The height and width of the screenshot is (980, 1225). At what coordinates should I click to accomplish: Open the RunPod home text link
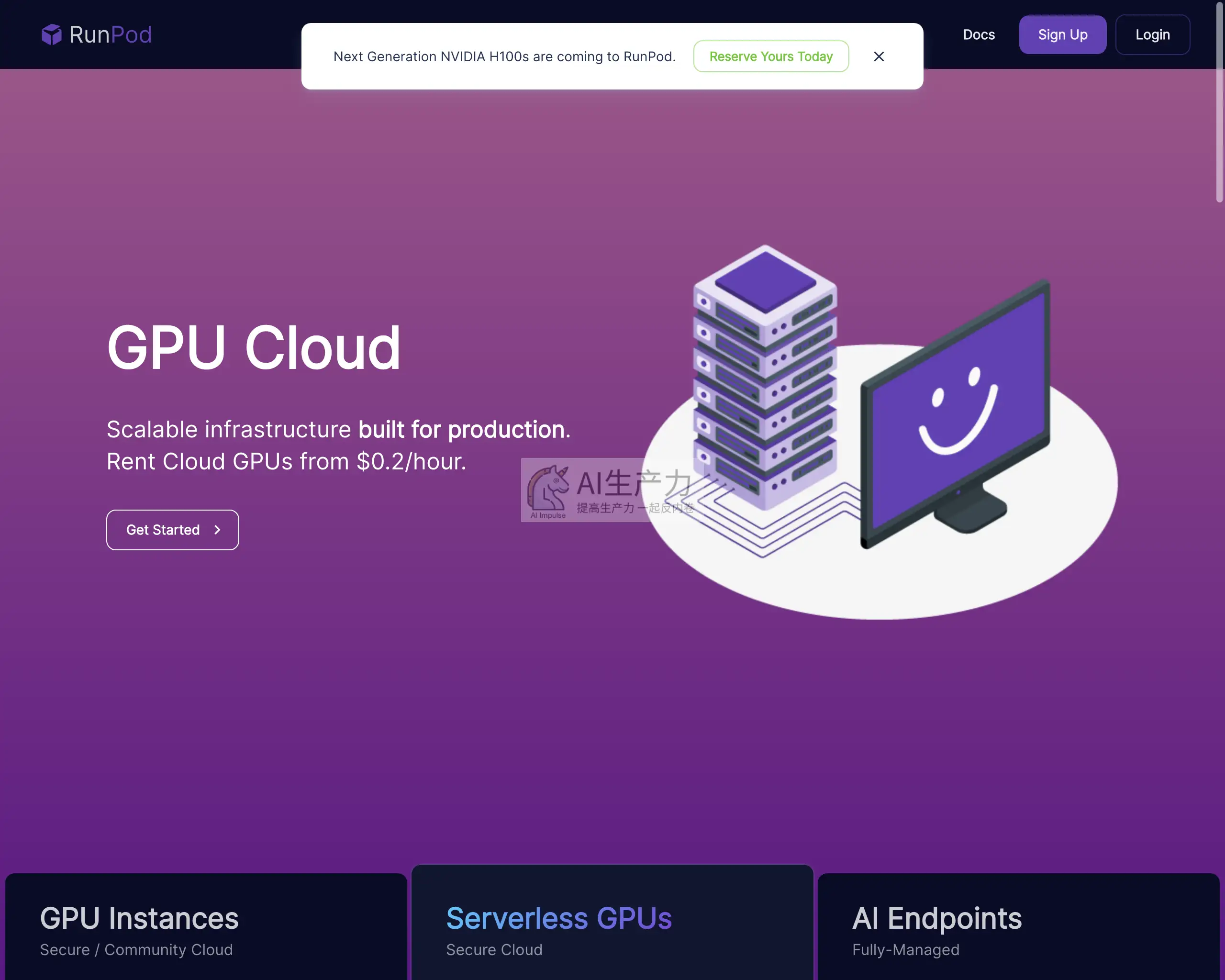click(110, 34)
